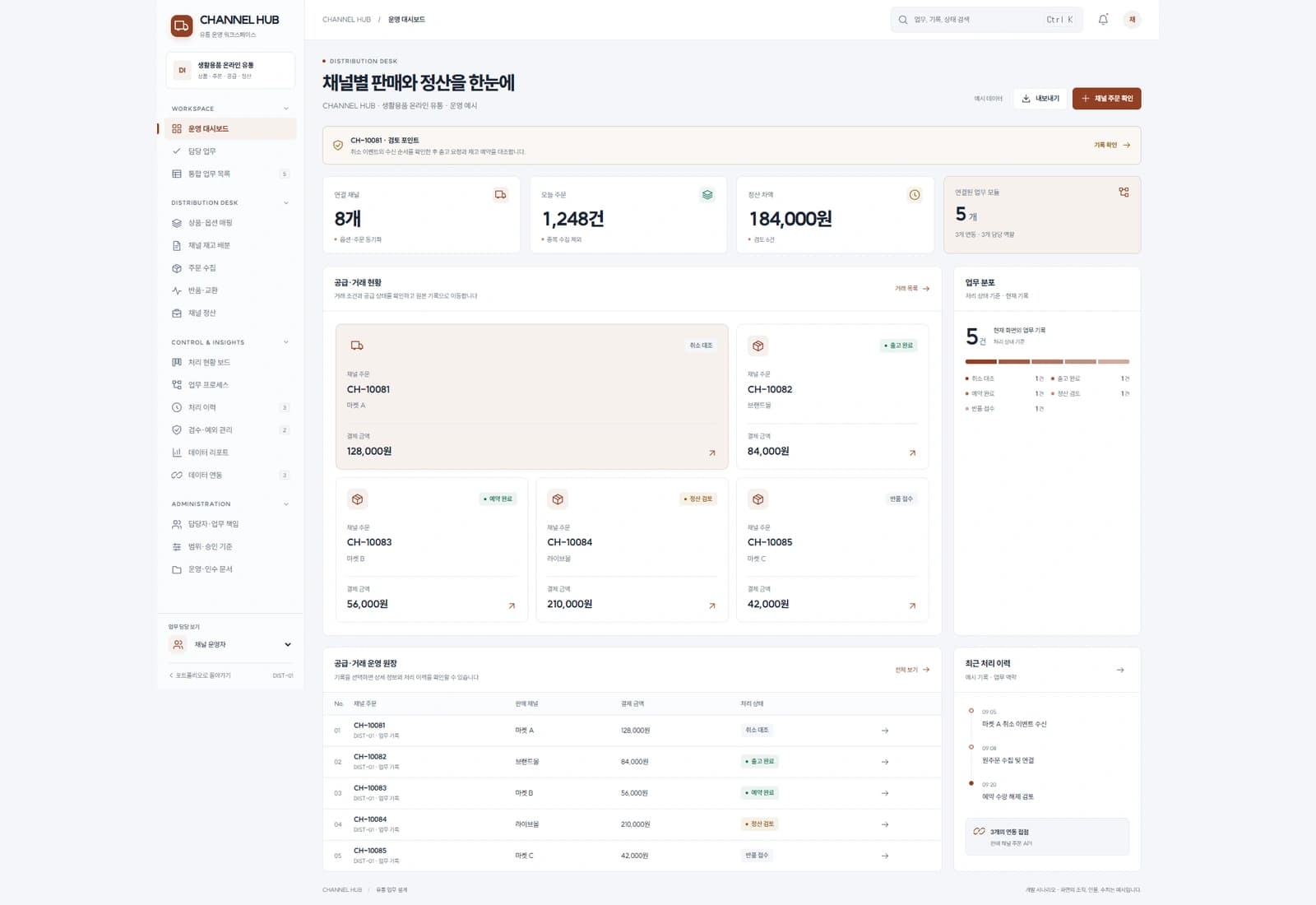Image resolution: width=1316 pixels, height=905 pixels.
Task: Click the CHANNEL HUB breadcrumb in the top bar
Action: (x=346, y=20)
